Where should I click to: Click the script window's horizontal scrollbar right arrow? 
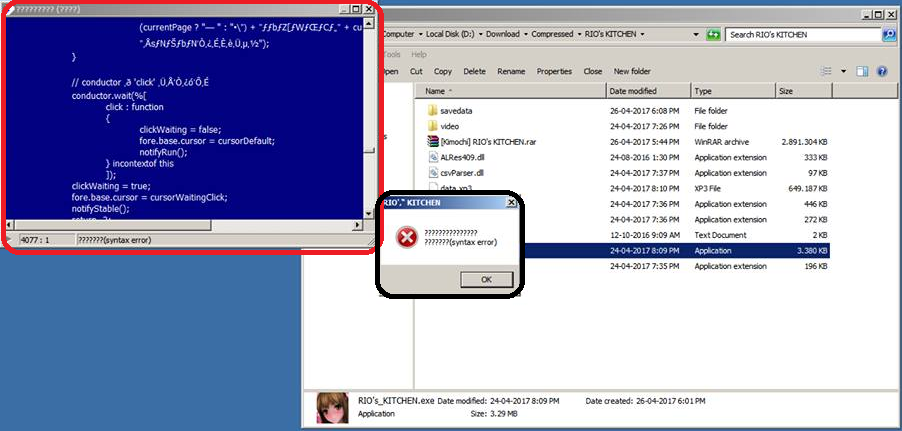pos(359,225)
